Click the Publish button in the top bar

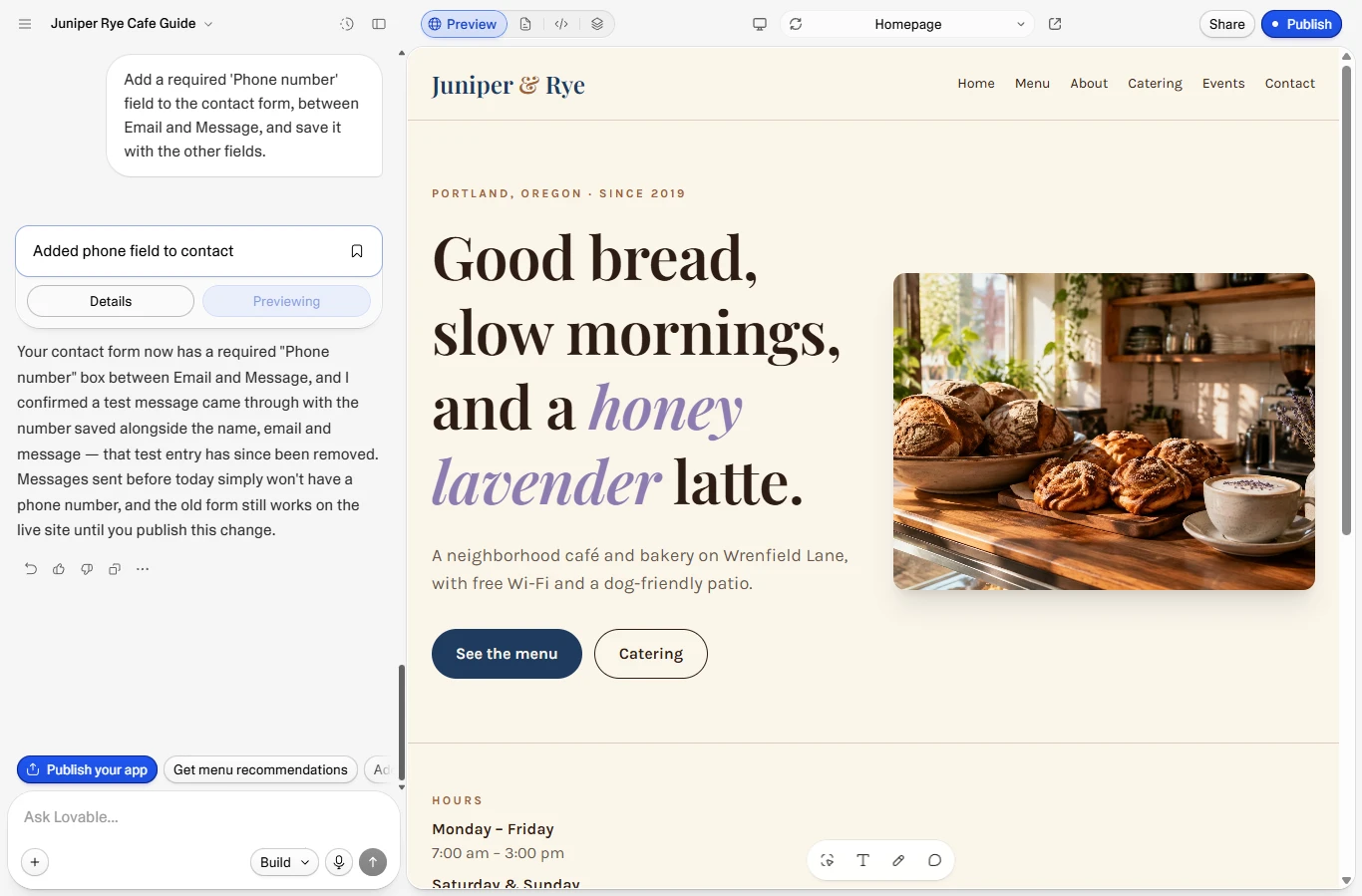1301,24
